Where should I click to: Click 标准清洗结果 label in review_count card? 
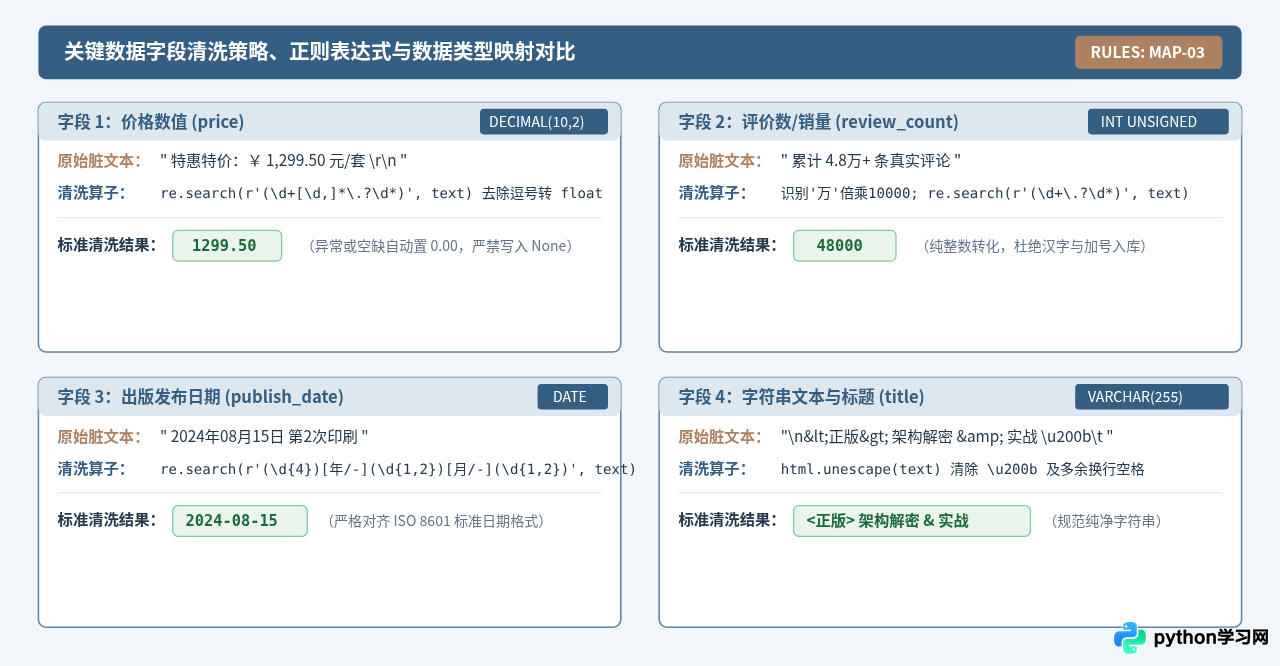pyautogui.click(x=729, y=246)
